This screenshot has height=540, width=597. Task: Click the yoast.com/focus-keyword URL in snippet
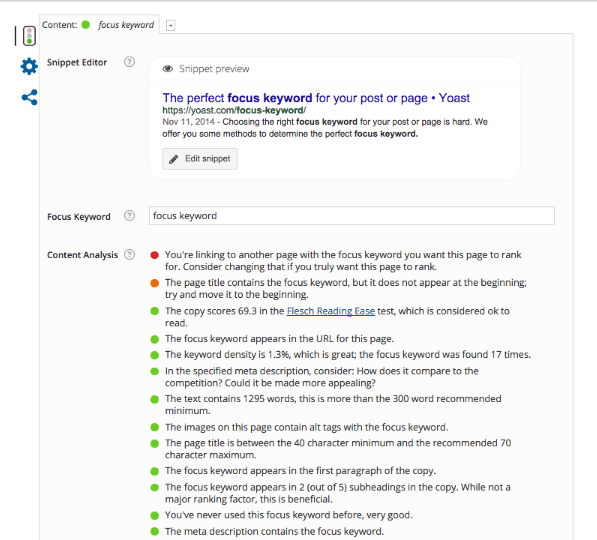pos(234,110)
